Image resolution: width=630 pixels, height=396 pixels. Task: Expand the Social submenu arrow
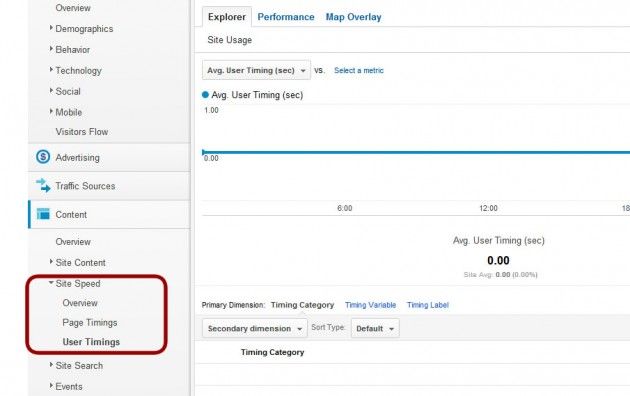tap(51, 90)
